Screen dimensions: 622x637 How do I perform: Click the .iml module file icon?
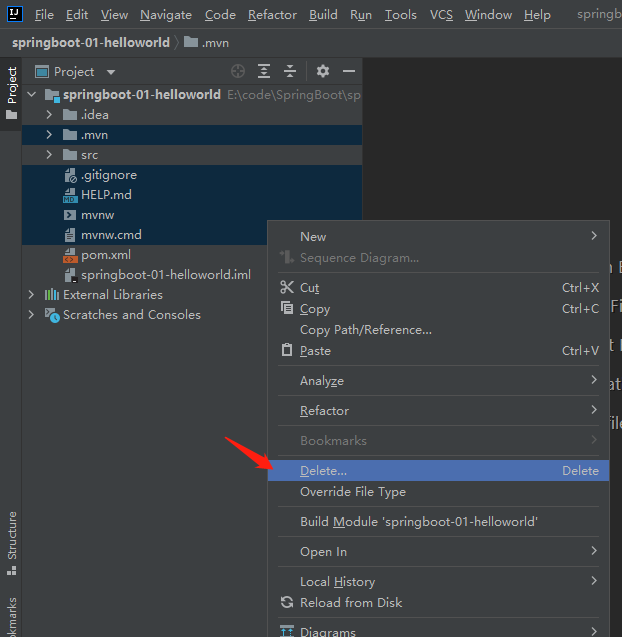70,275
